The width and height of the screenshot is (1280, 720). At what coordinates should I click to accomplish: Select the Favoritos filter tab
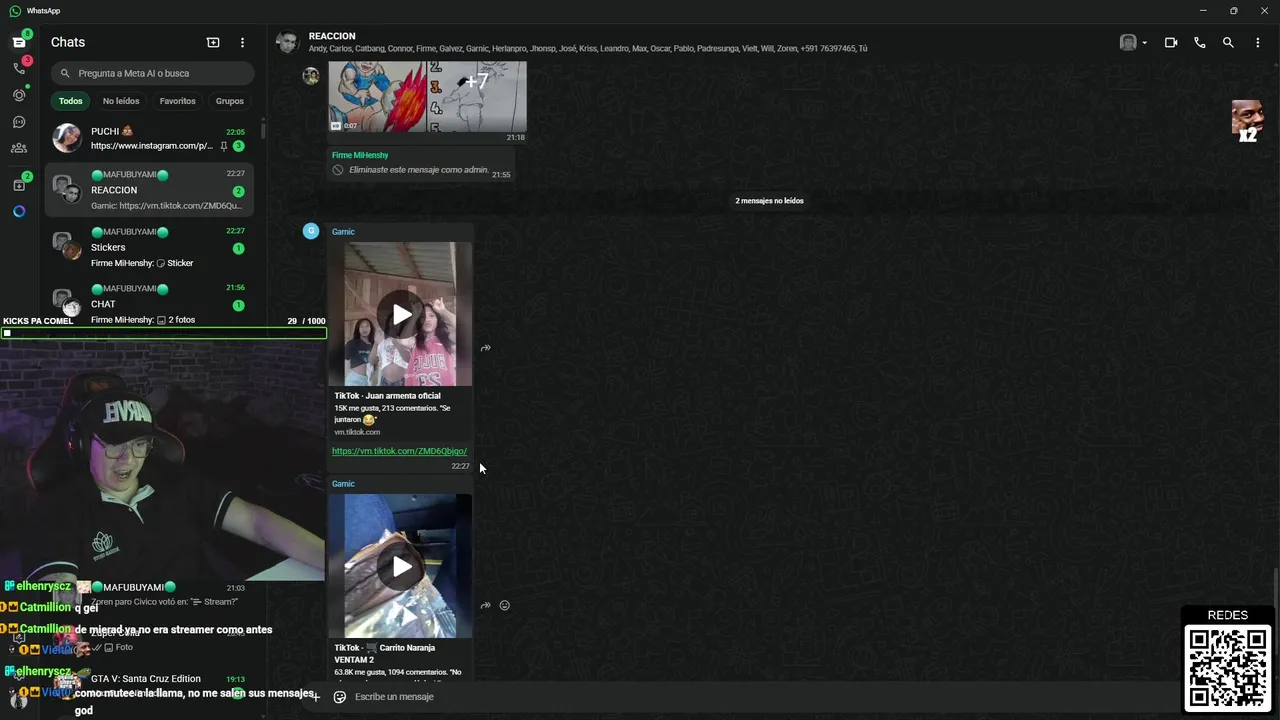tap(178, 101)
